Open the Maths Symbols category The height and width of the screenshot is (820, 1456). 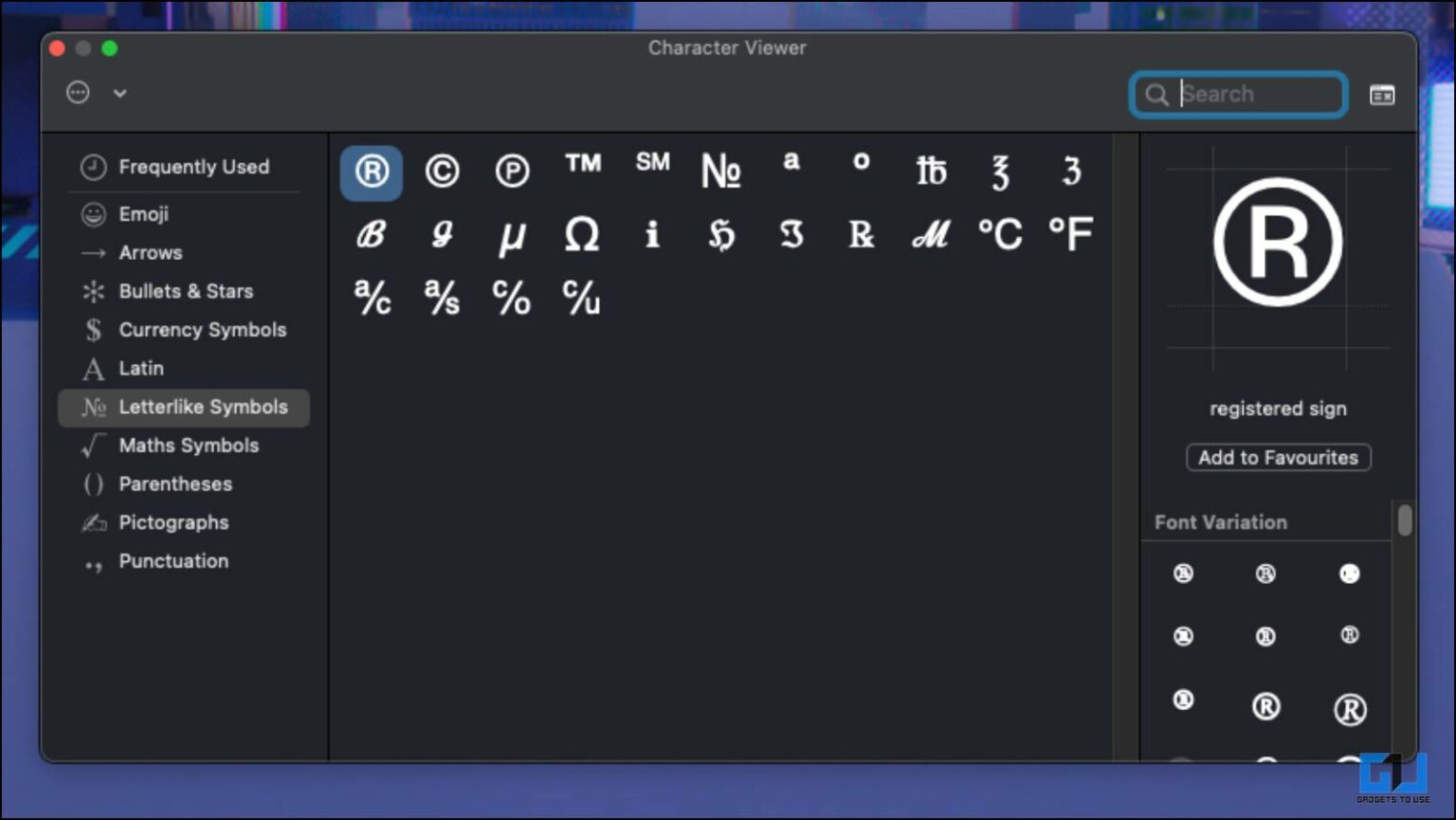pos(189,445)
